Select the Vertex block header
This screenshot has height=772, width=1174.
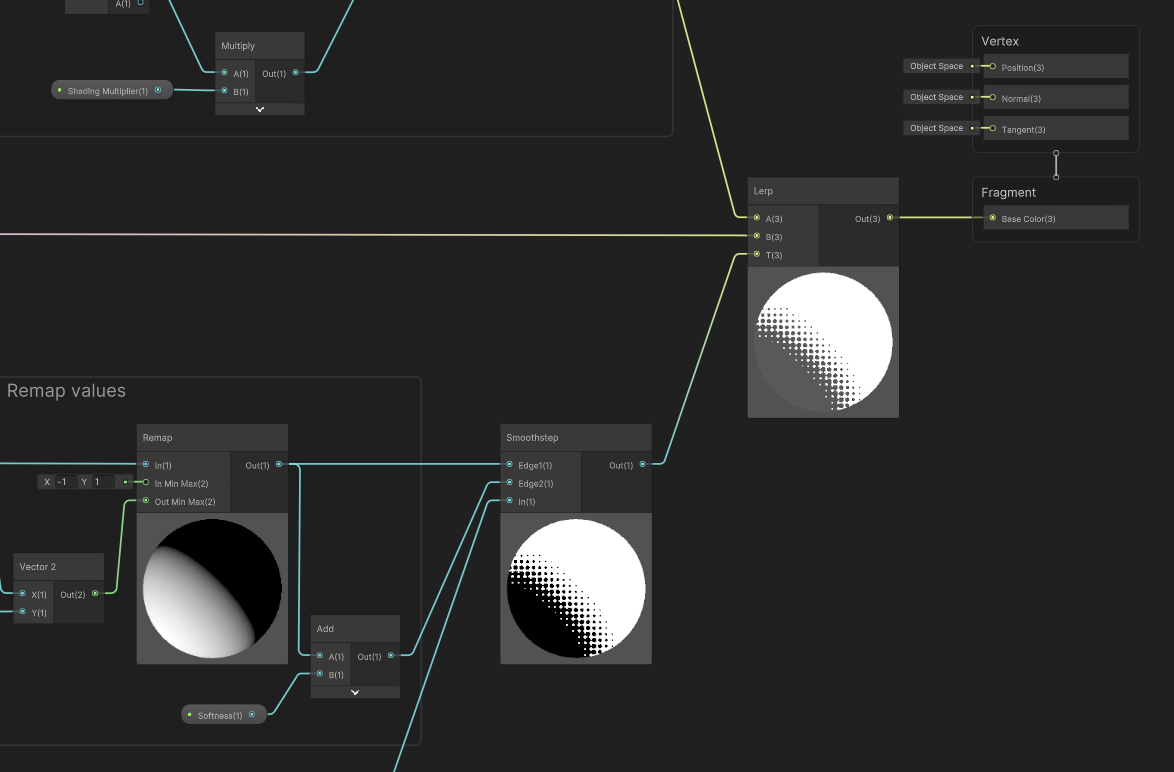pyautogui.click(x=1000, y=41)
